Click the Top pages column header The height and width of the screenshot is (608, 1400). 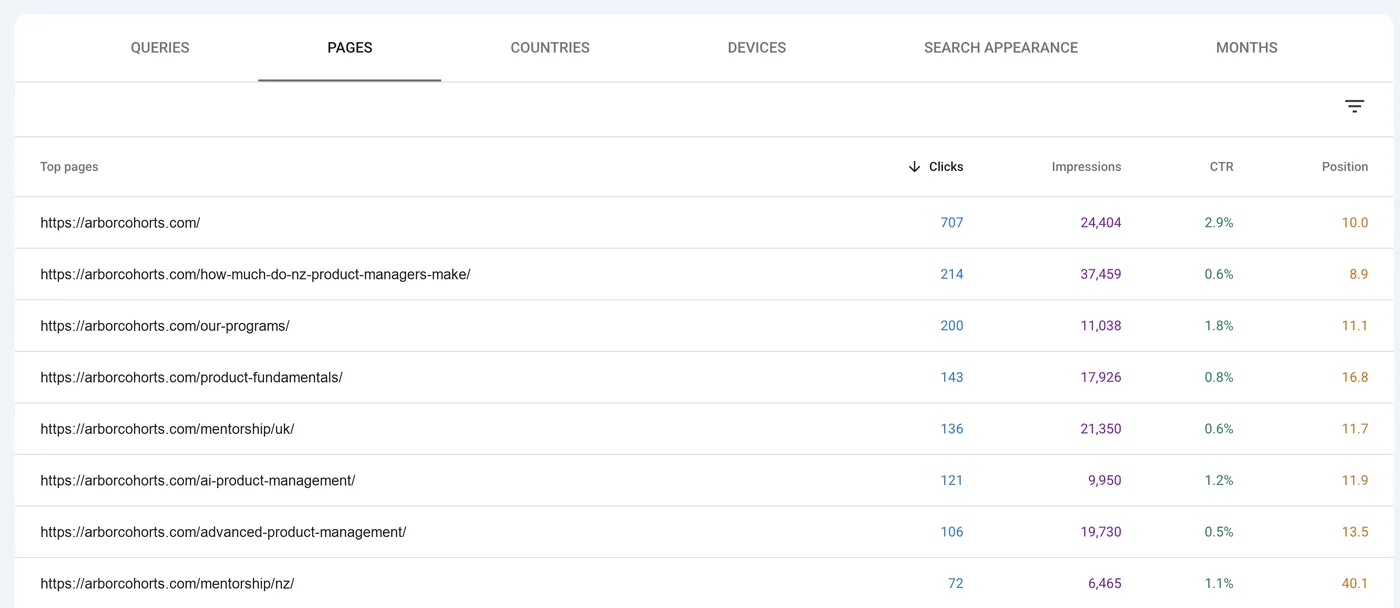point(69,167)
